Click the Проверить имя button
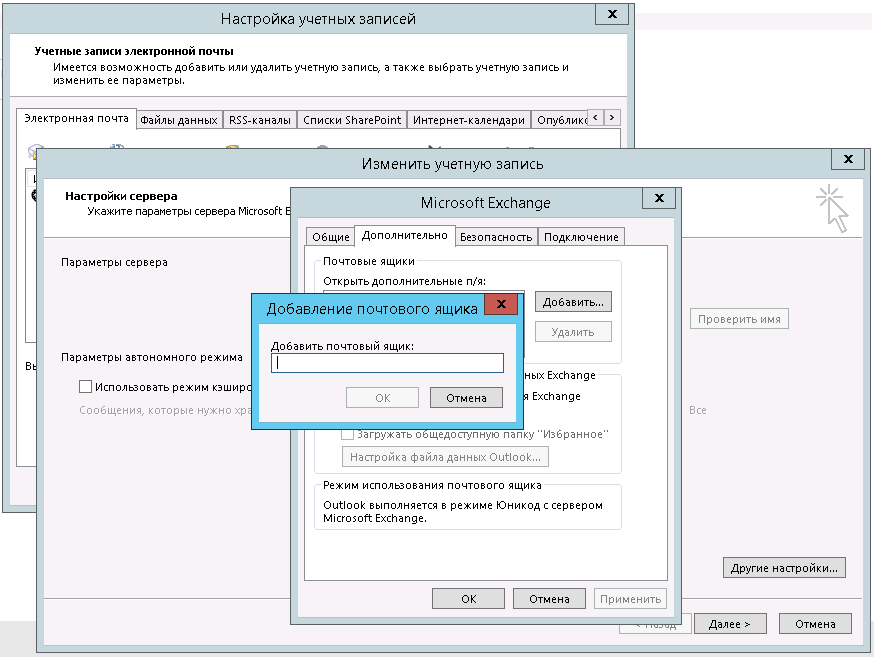 pos(739,319)
